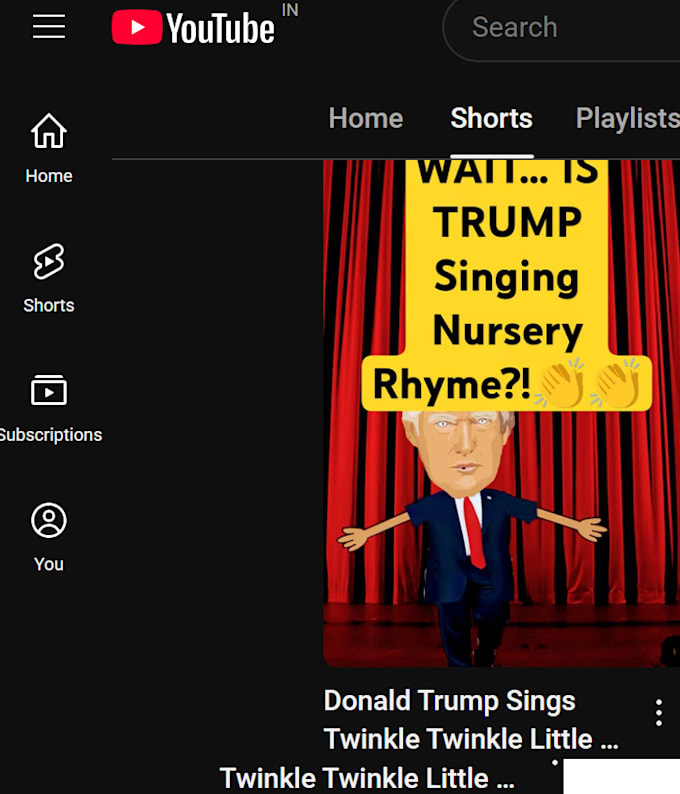Open the Donald Trump Sings Twinkle Twinkle title
This screenshot has width=680, height=794.
click(x=471, y=720)
